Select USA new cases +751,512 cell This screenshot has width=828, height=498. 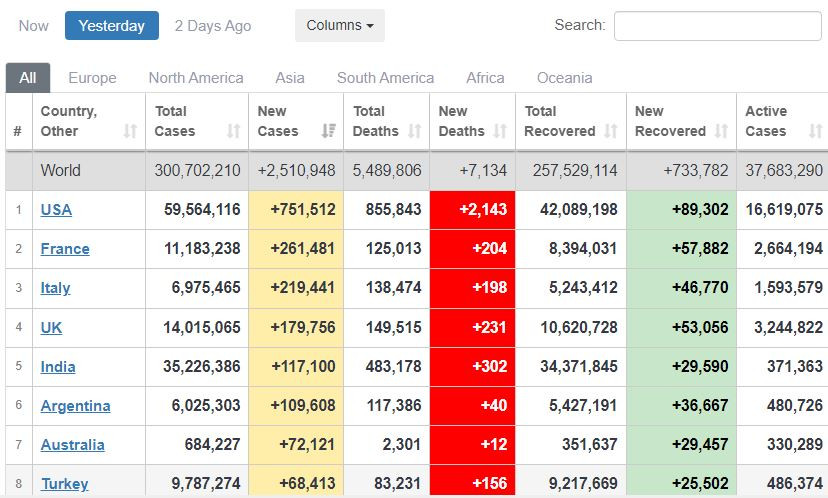(296, 210)
